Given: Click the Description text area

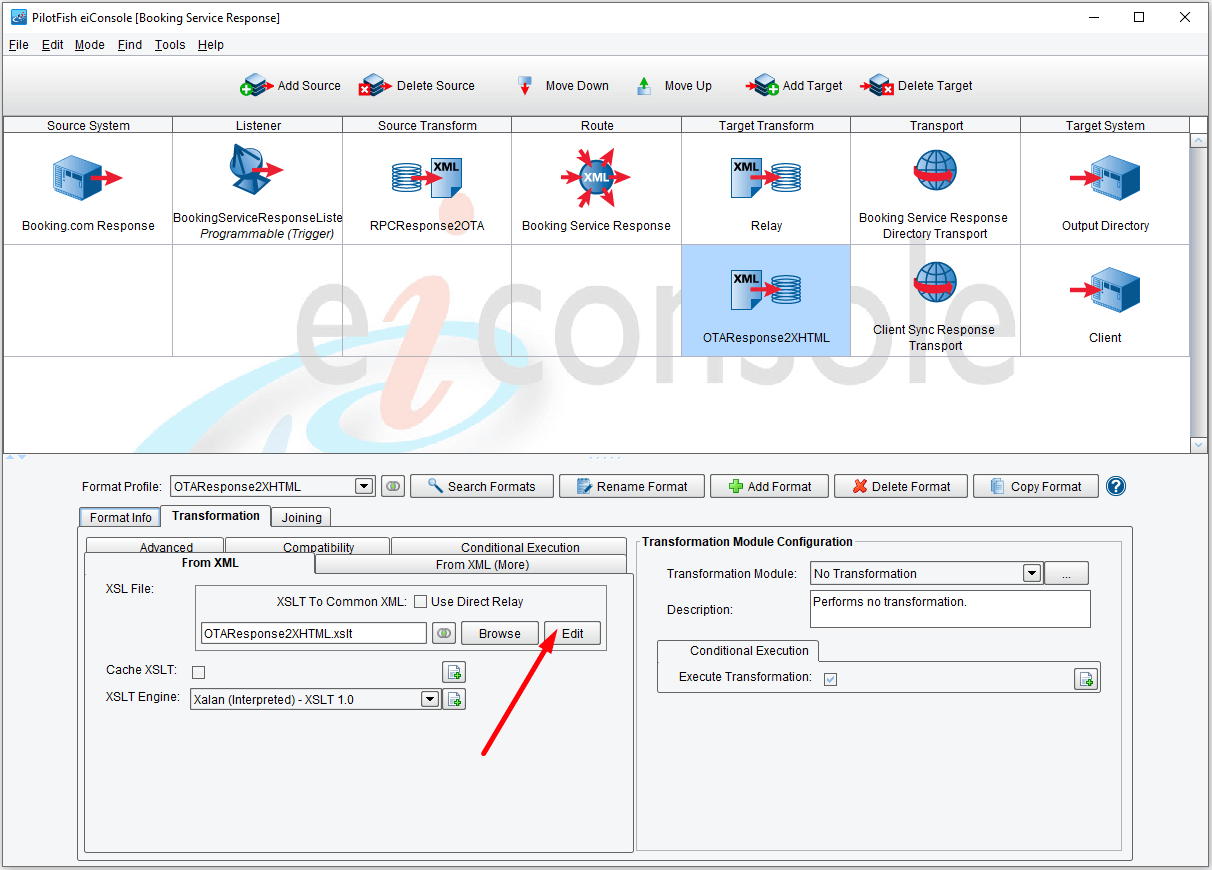Looking at the screenshot, I should coord(950,609).
